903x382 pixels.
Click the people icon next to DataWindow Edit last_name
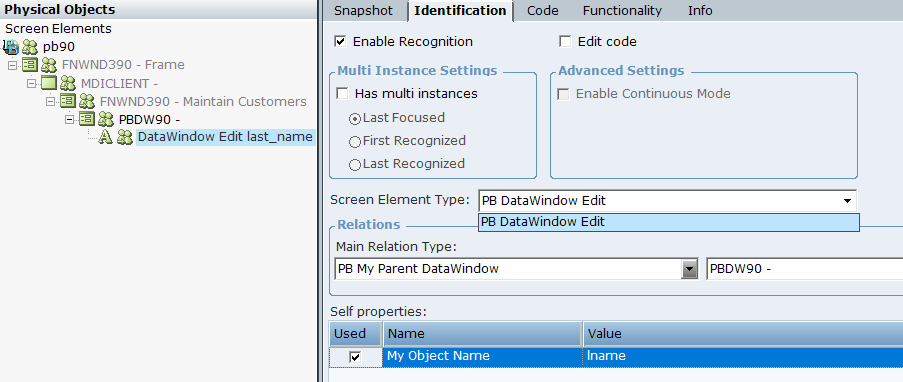[125, 138]
